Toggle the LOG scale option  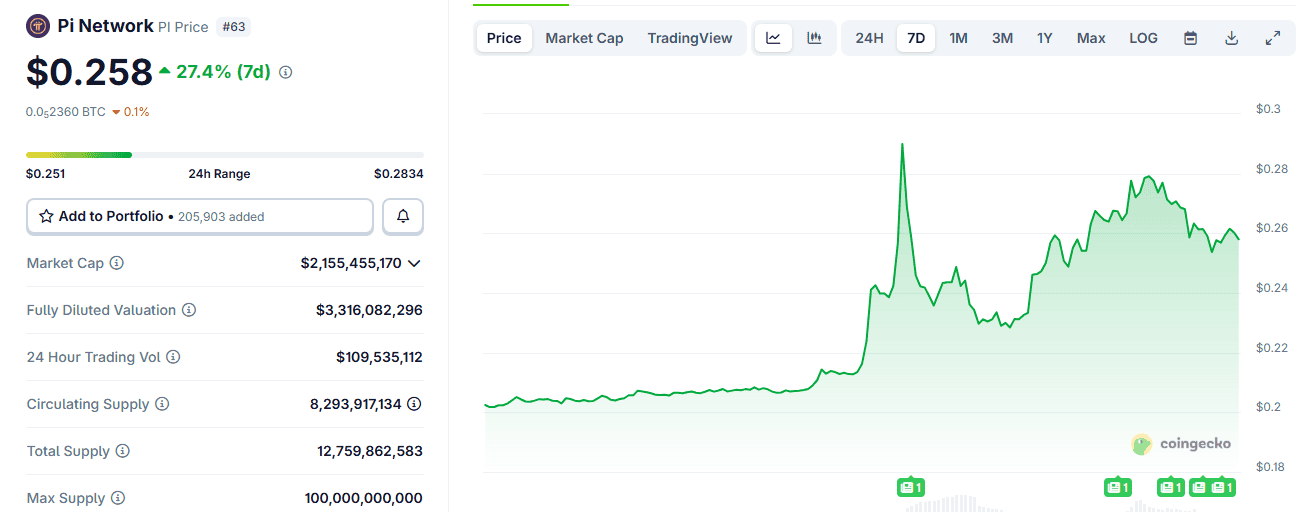coord(1143,38)
